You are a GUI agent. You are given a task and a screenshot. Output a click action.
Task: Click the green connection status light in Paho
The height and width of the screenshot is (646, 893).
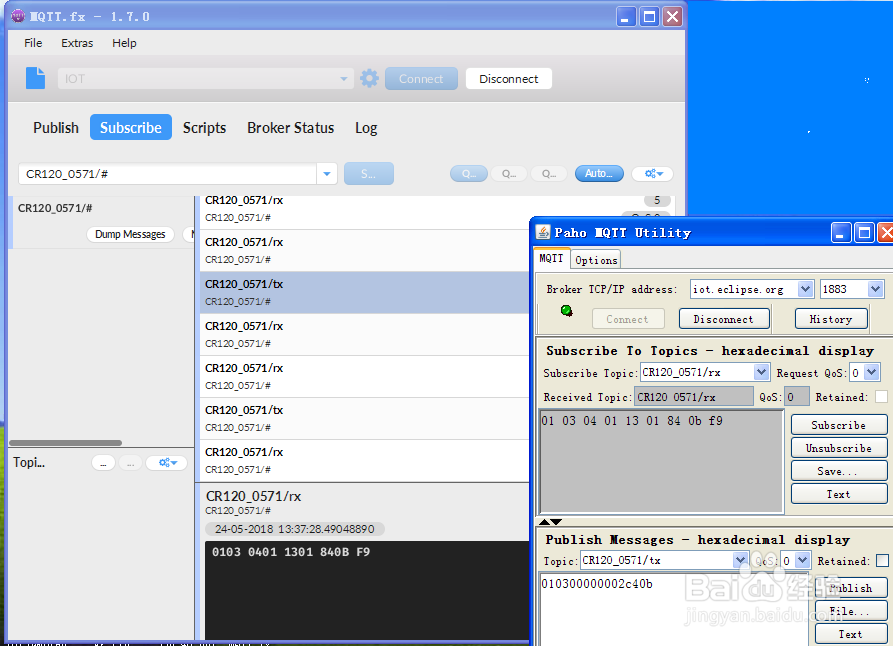[566, 311]
